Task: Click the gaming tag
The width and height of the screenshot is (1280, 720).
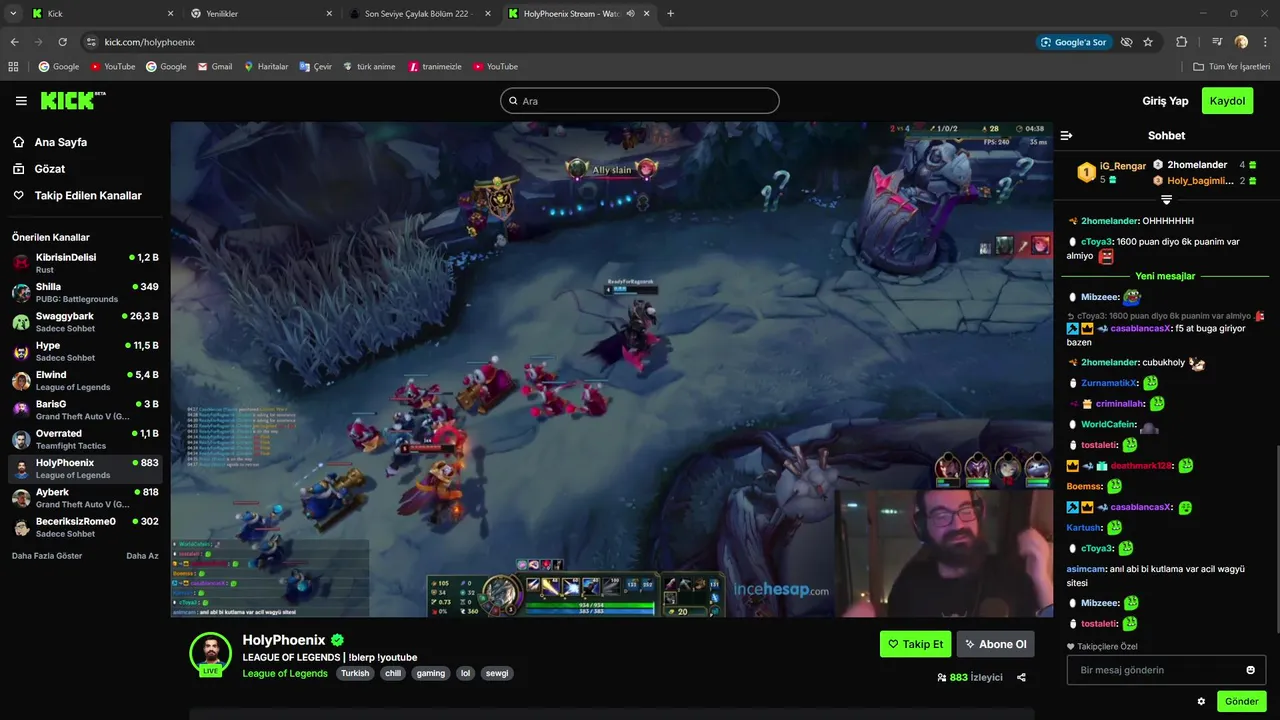Action: click(x=431, y=674)
